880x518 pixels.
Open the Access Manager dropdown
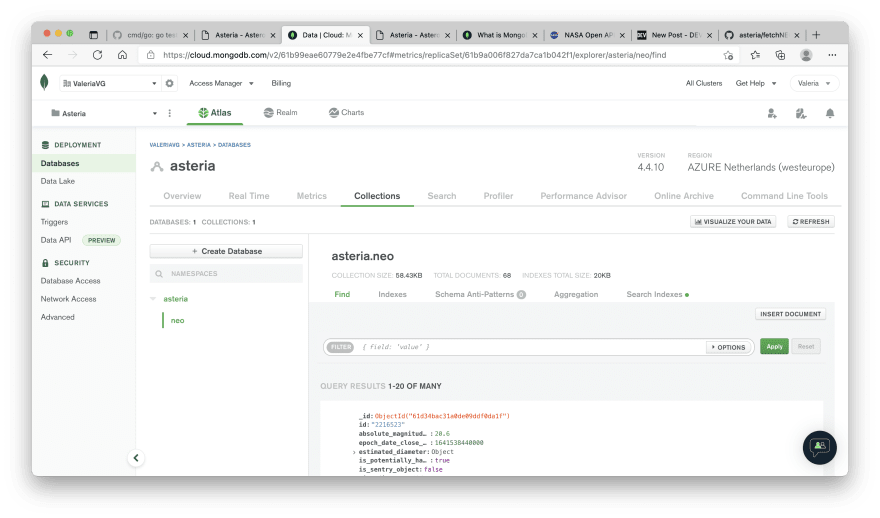(221, 83)
